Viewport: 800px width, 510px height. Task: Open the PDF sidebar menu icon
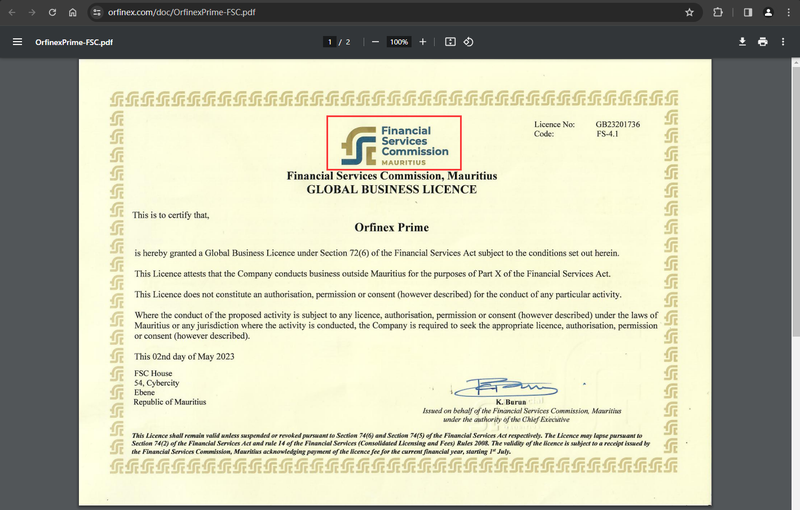tap(17, 42)
